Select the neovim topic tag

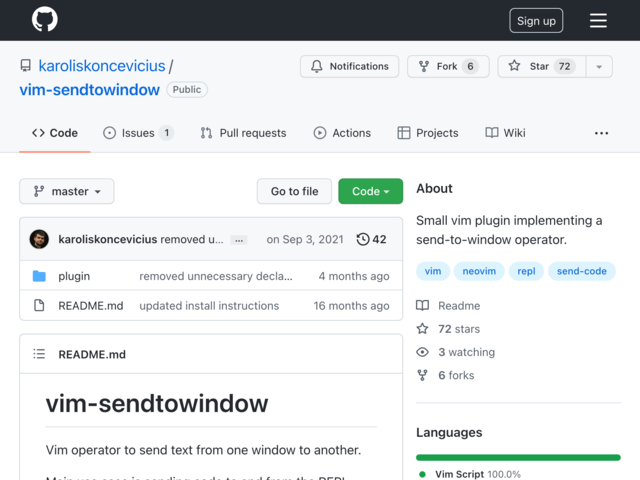[479, 271]
